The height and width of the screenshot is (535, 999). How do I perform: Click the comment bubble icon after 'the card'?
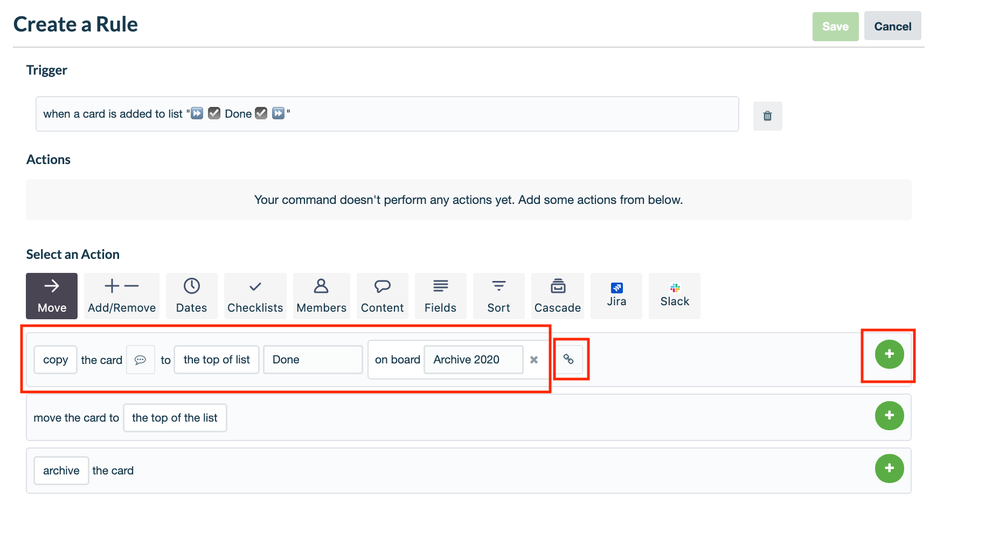(140, 360)
